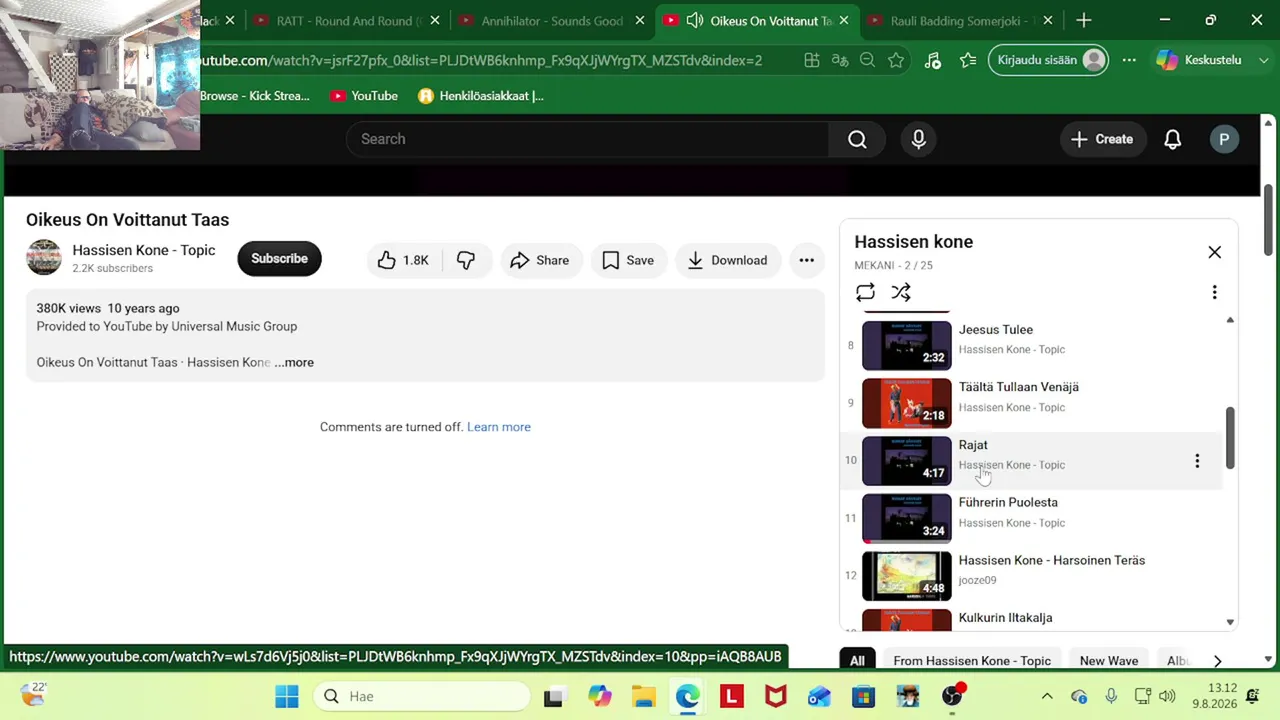Click the YouTube search magnifier button
This screenshot has height=720, width=1280.
pyautogui.click(x=857, y=139)
